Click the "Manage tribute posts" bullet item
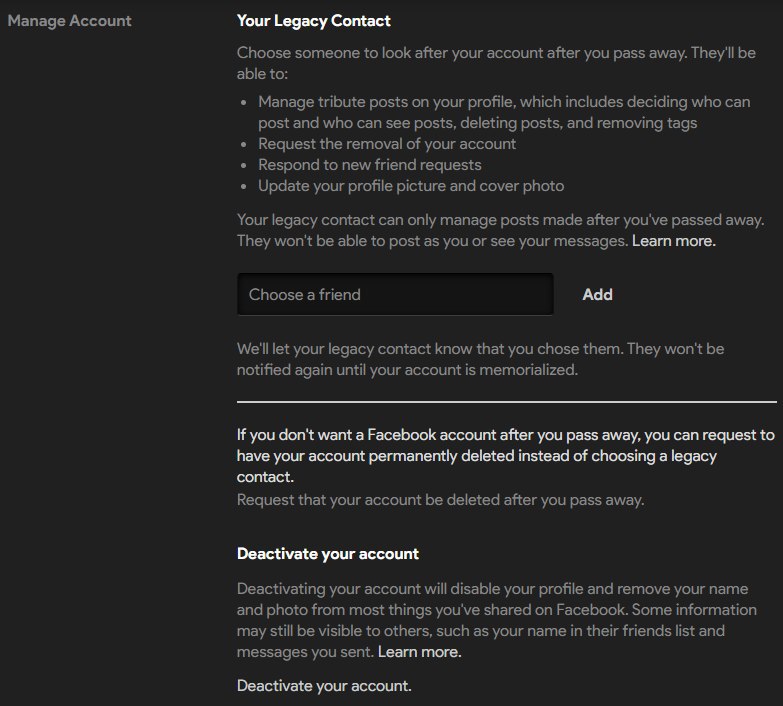 click(x=504, y=112)
